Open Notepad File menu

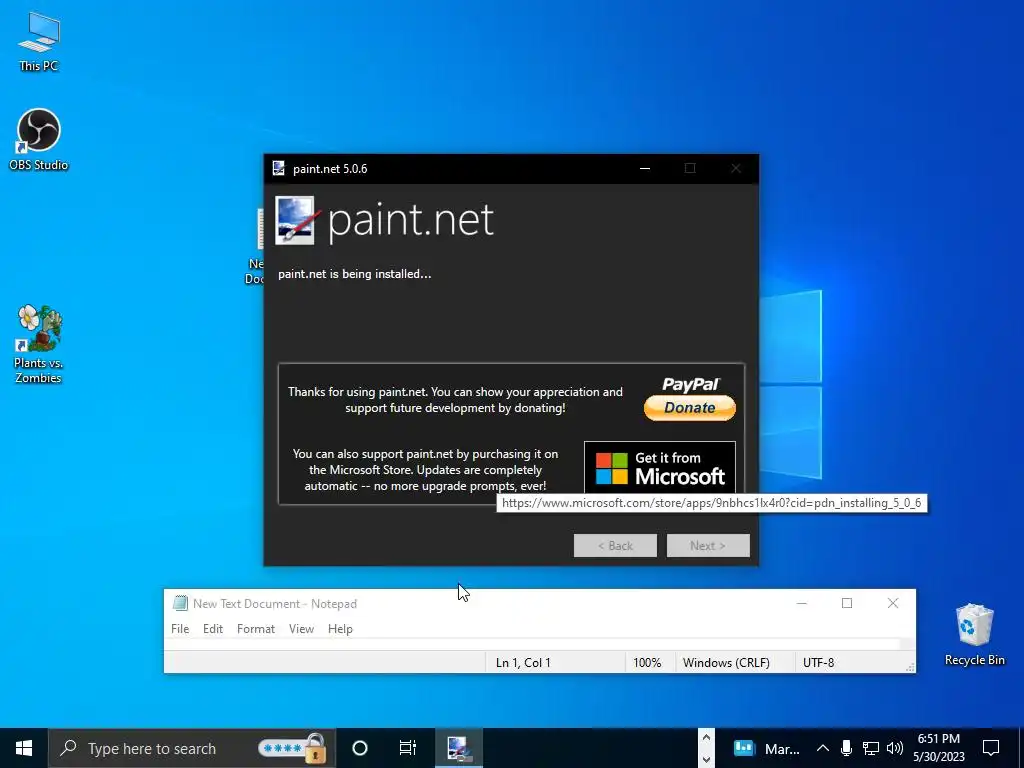point(180,628)
